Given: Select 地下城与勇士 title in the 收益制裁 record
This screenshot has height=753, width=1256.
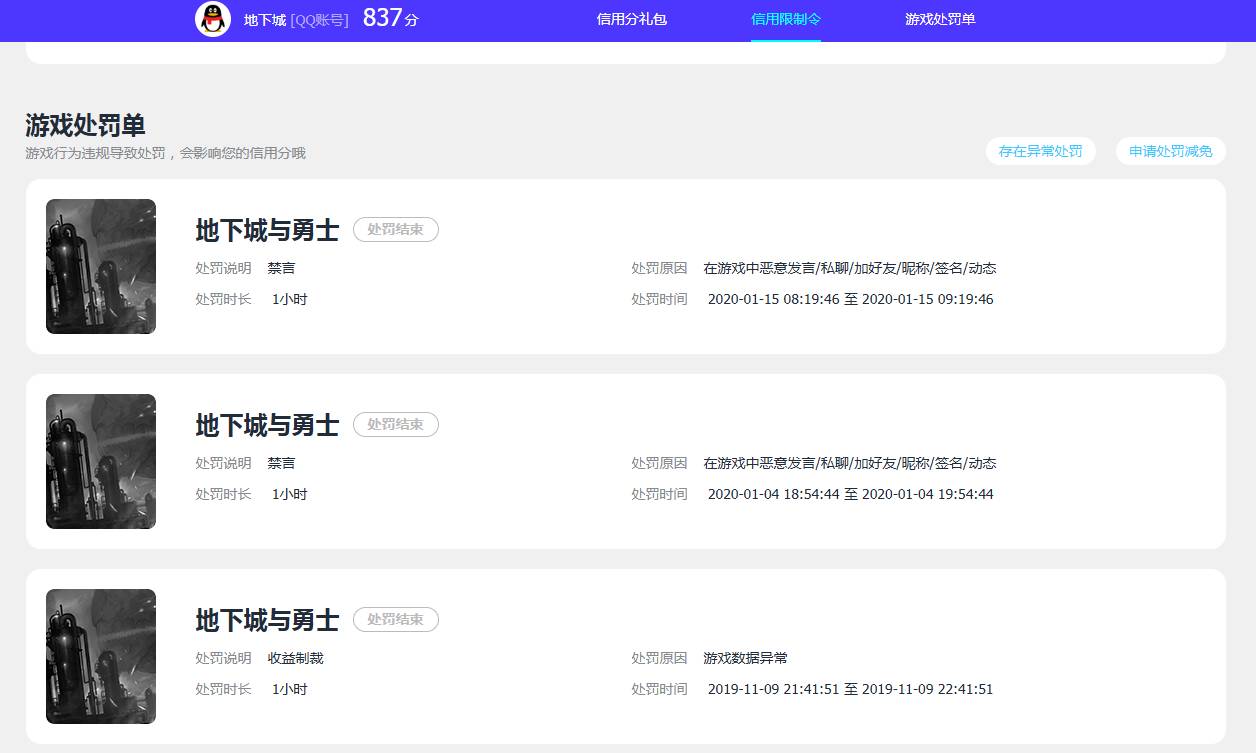Looking at the screenshot, I should (x=267, y=620).
